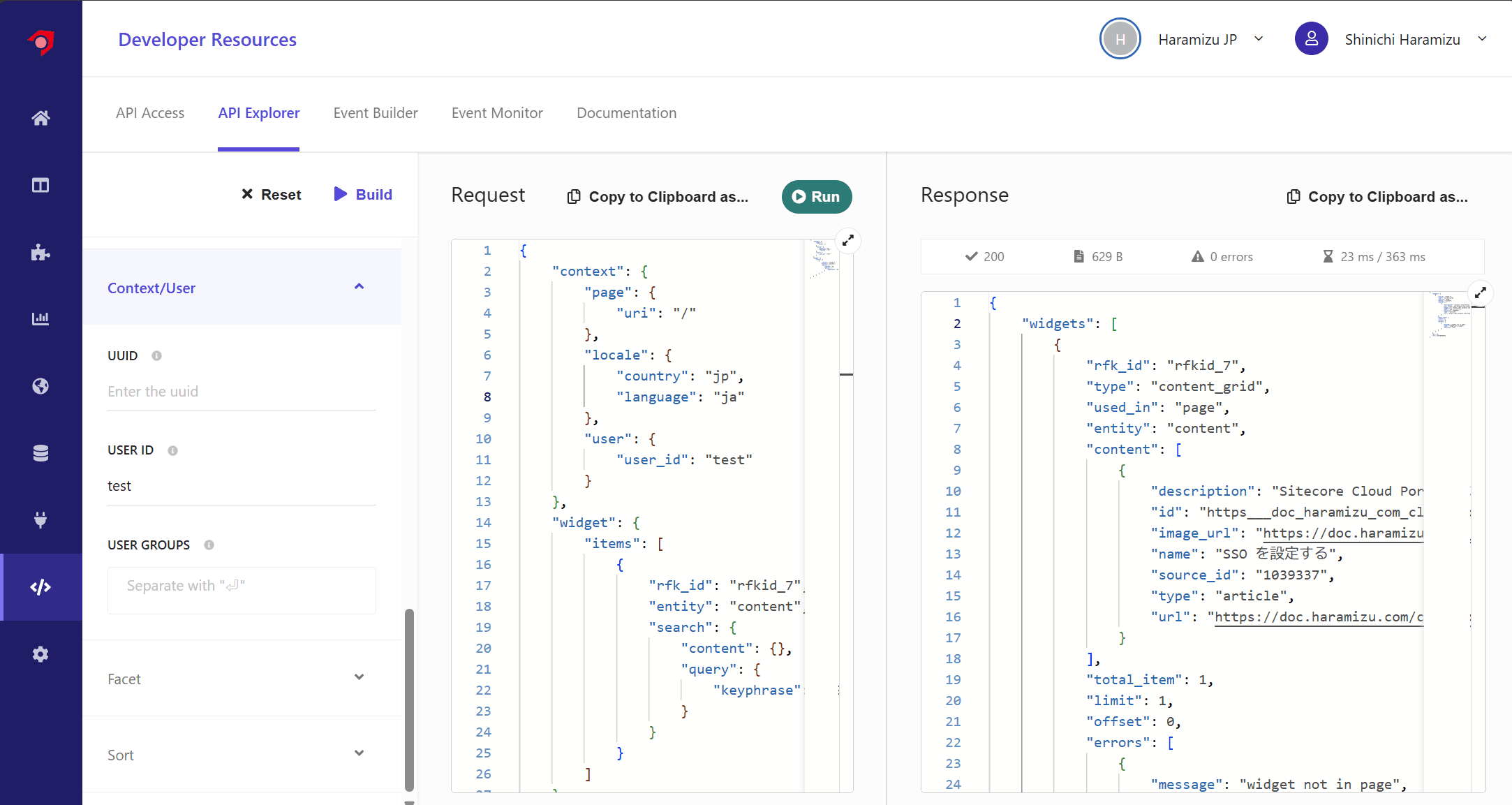Click the globe icon in sidebar
The image size is (1512, 805).
point(40,386)
